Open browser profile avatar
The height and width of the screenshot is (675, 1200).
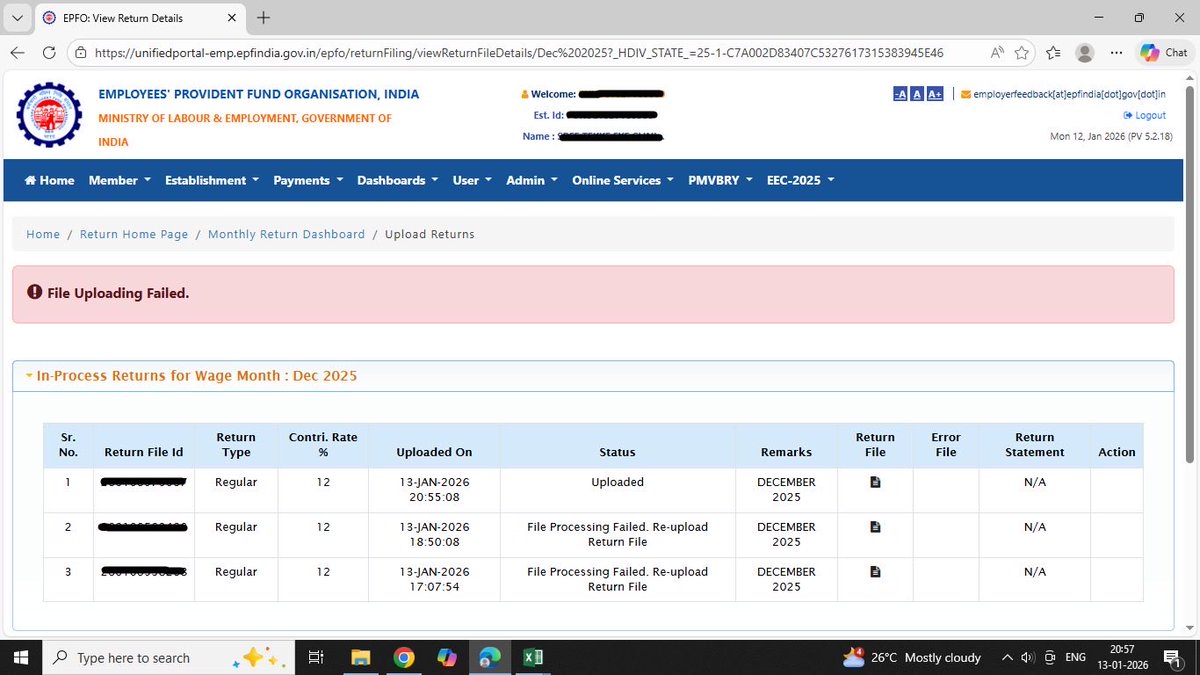click(x=1085, y=53)
